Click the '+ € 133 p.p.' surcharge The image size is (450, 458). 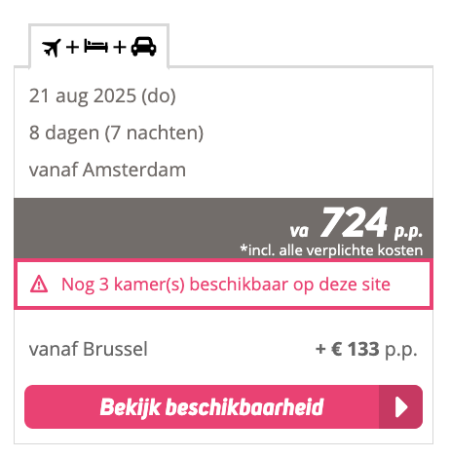(x=366, y=349)
